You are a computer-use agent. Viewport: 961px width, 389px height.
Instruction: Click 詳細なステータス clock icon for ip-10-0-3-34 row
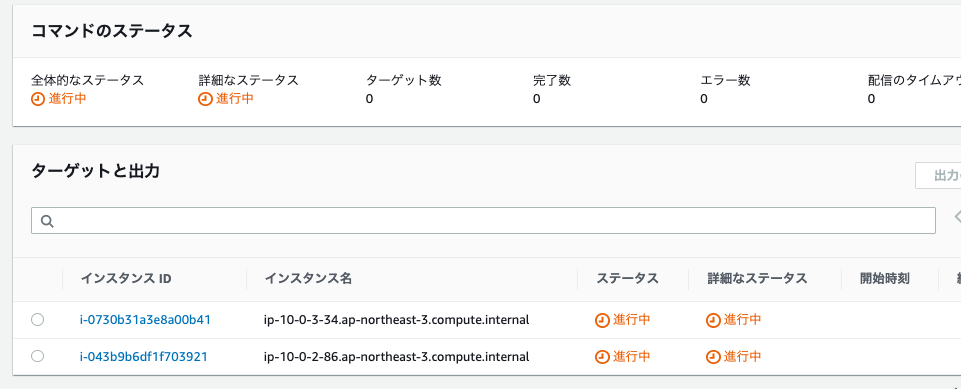pyautogui.click(x=713, y=320)
